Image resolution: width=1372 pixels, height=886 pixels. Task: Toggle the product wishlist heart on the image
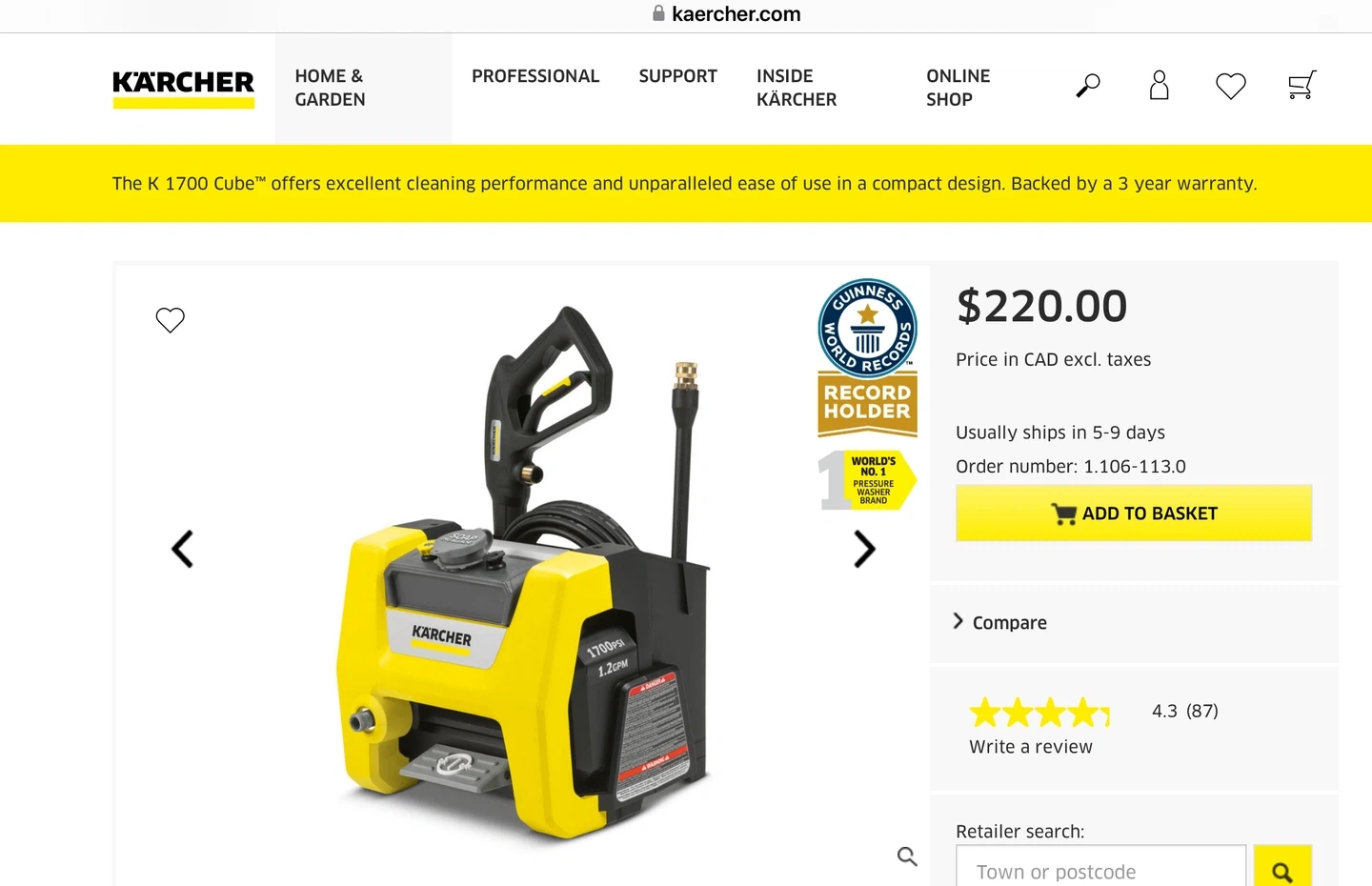(171, 320)
